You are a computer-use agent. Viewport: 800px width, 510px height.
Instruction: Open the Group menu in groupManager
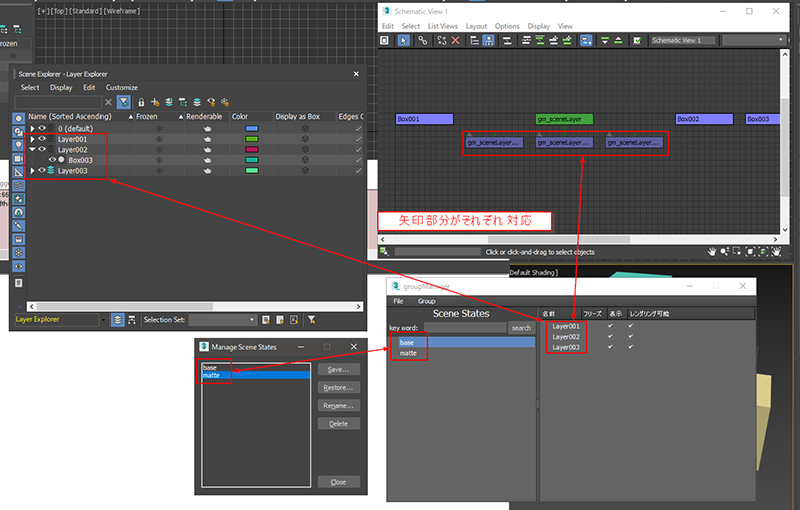(x=426, y=300)
